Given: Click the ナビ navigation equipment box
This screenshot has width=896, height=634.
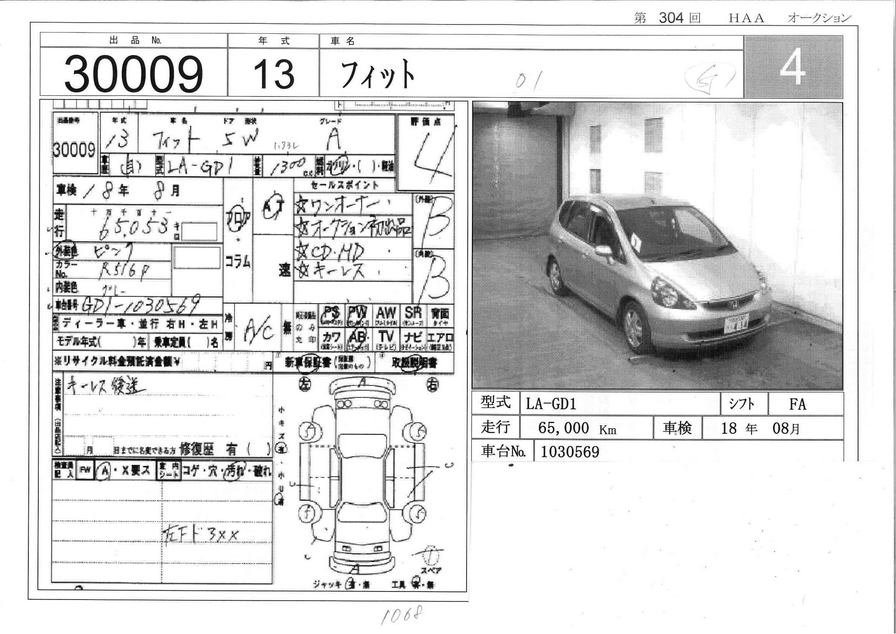Looking at the screenshot, I should coord(413,339).
